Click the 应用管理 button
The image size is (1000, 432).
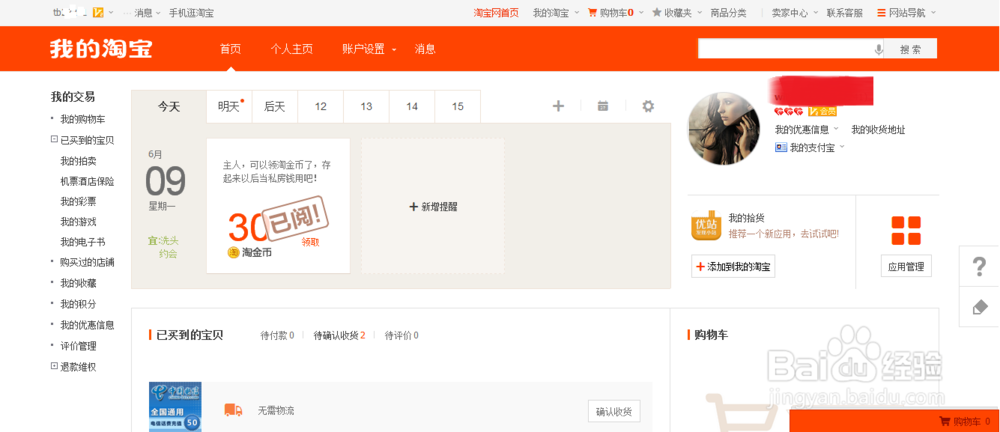[906, 267]
